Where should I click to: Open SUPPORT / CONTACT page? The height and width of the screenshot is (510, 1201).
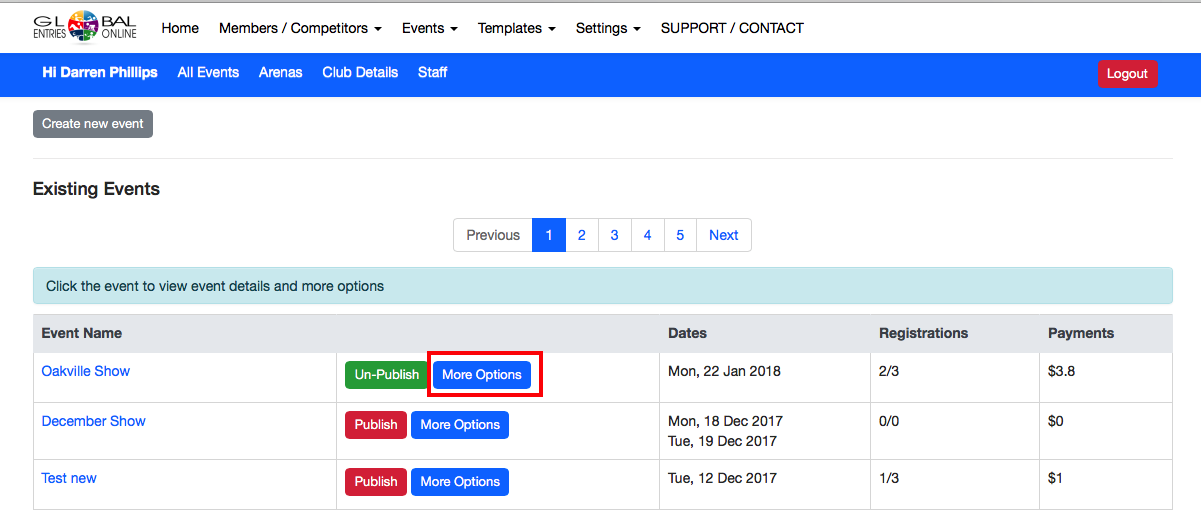[732, 28]
